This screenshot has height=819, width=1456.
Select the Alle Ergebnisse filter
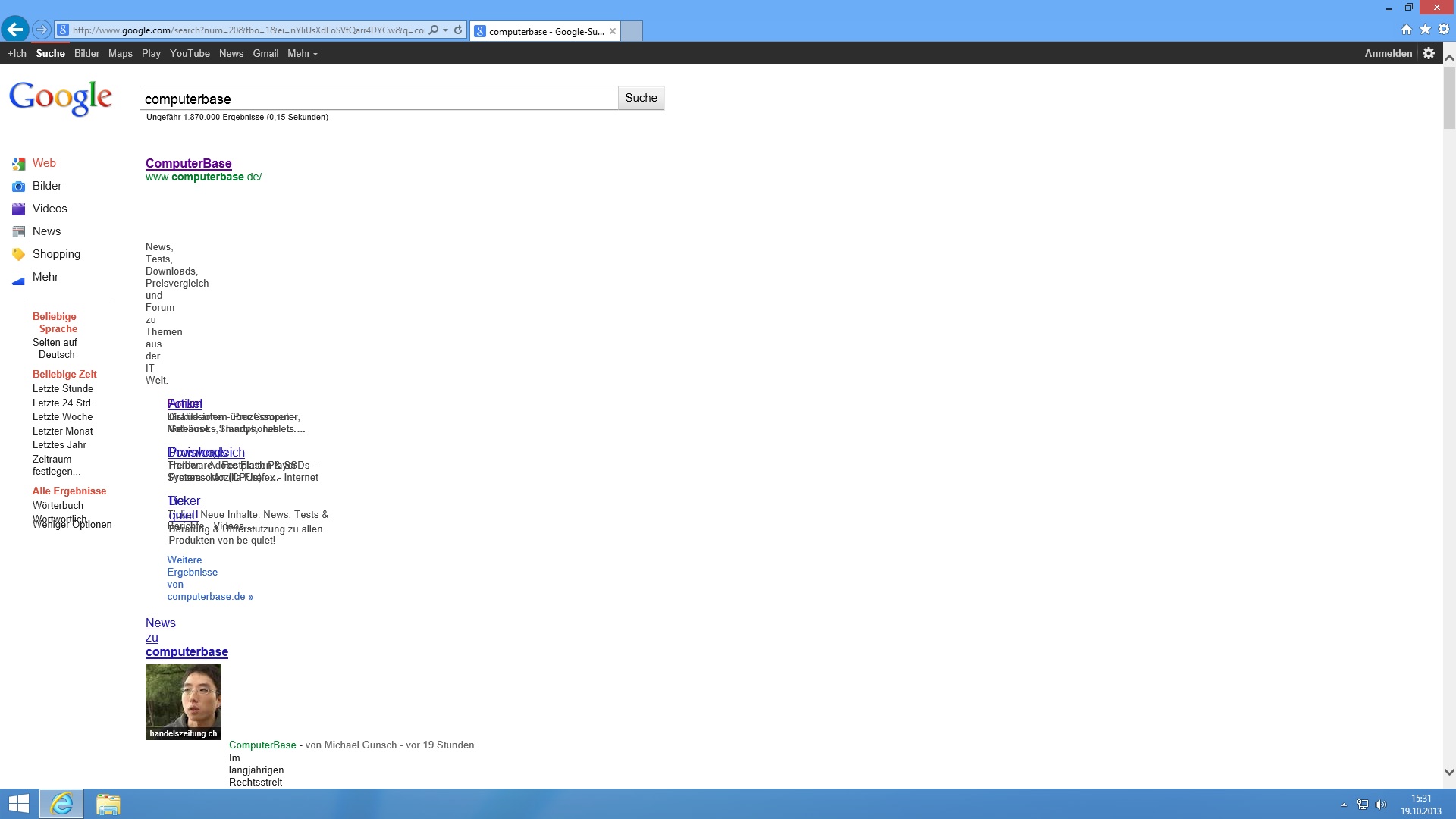pos(69,491)
